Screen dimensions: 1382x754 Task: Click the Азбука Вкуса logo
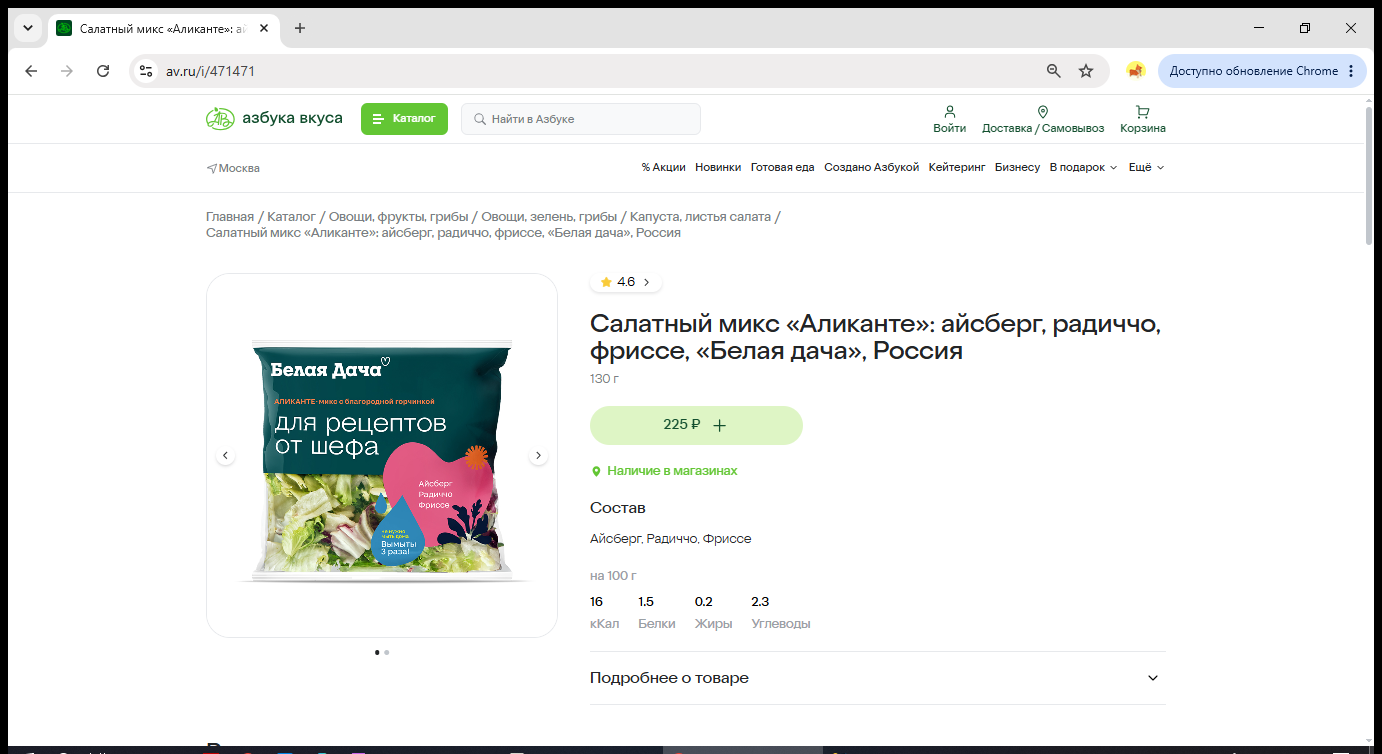click(274, 119)
